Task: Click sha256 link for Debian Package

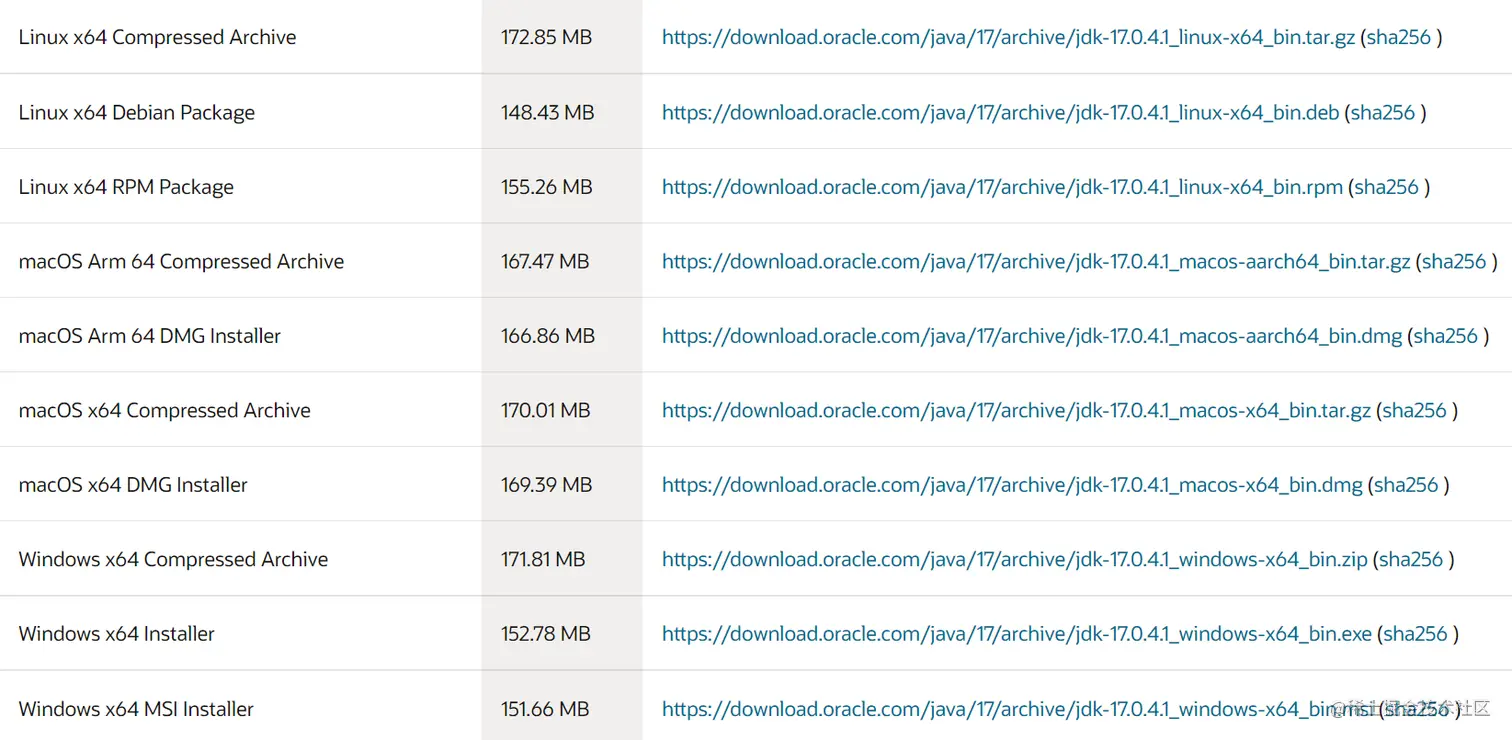Action: pyautogui.click(x=1383, y=113)
